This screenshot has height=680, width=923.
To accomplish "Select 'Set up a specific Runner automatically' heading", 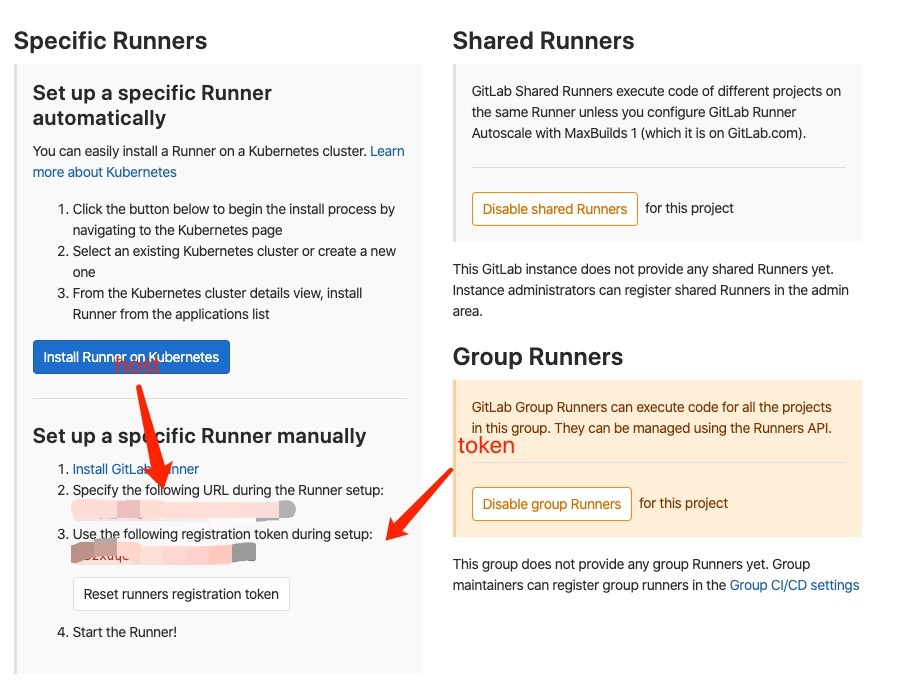I will [152, 105].
